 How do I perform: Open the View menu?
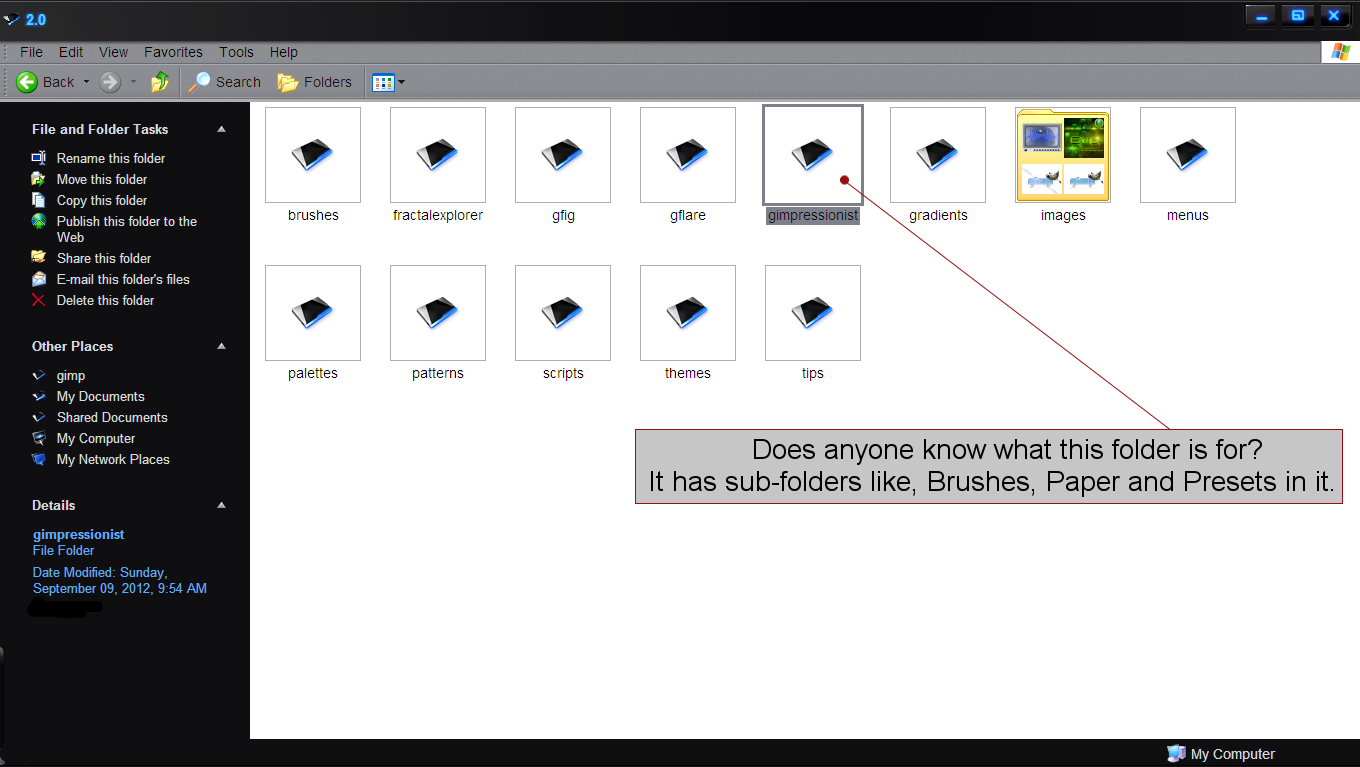pyautogui.click(x=113, y=52)
